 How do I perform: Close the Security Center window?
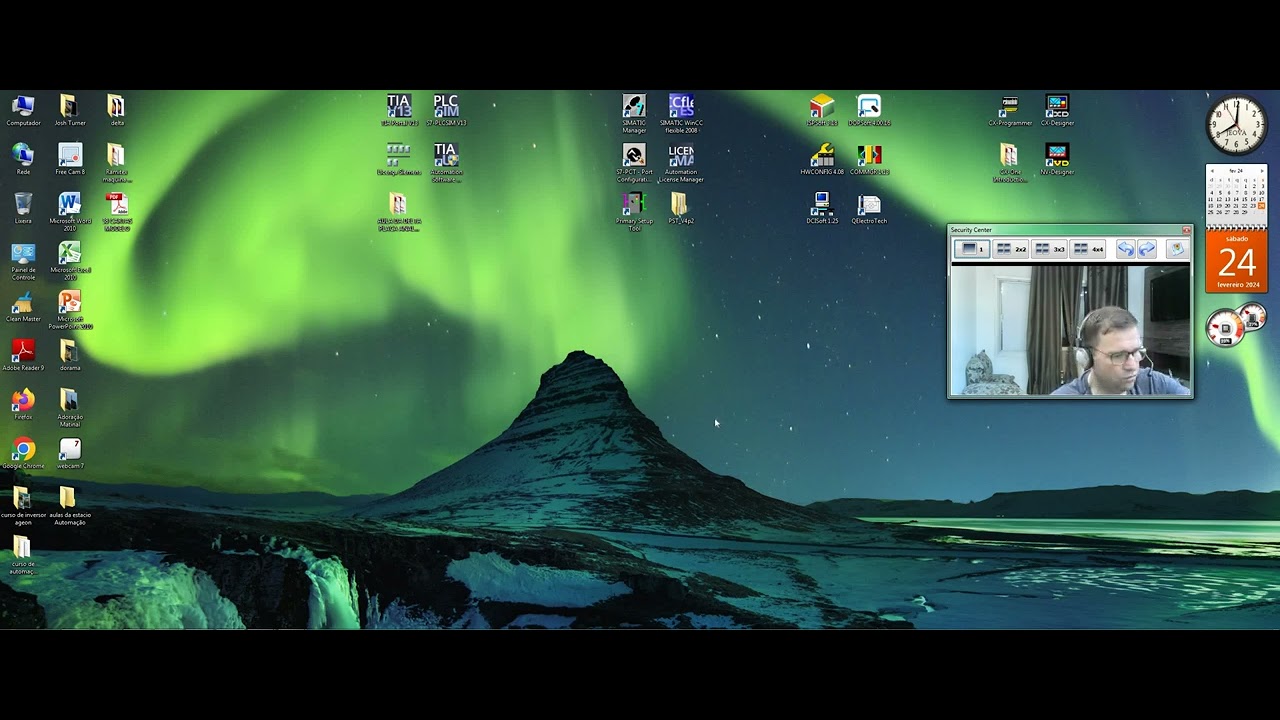(1187, 230)
